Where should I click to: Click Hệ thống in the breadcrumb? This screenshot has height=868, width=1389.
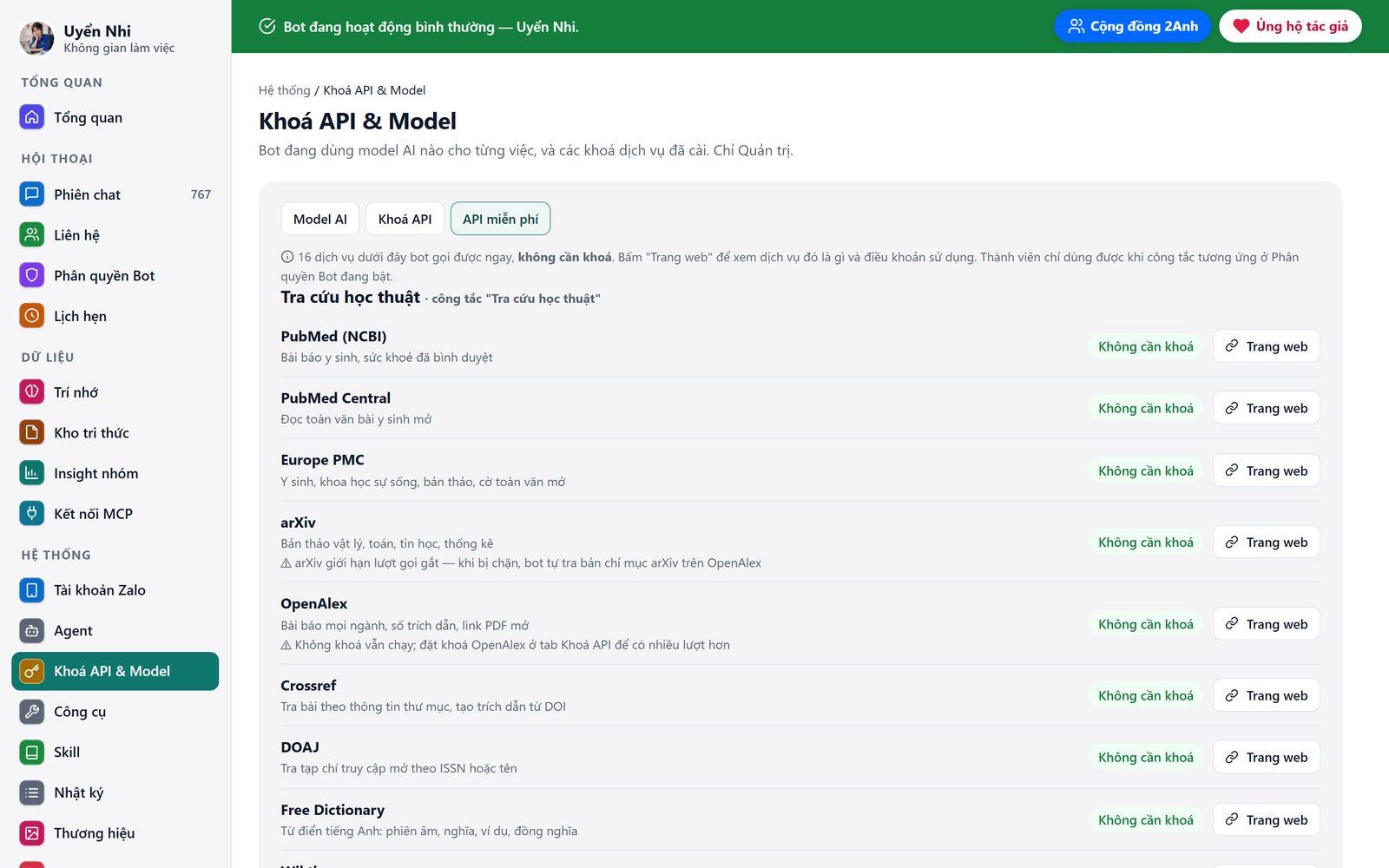(x=285, y=90)
